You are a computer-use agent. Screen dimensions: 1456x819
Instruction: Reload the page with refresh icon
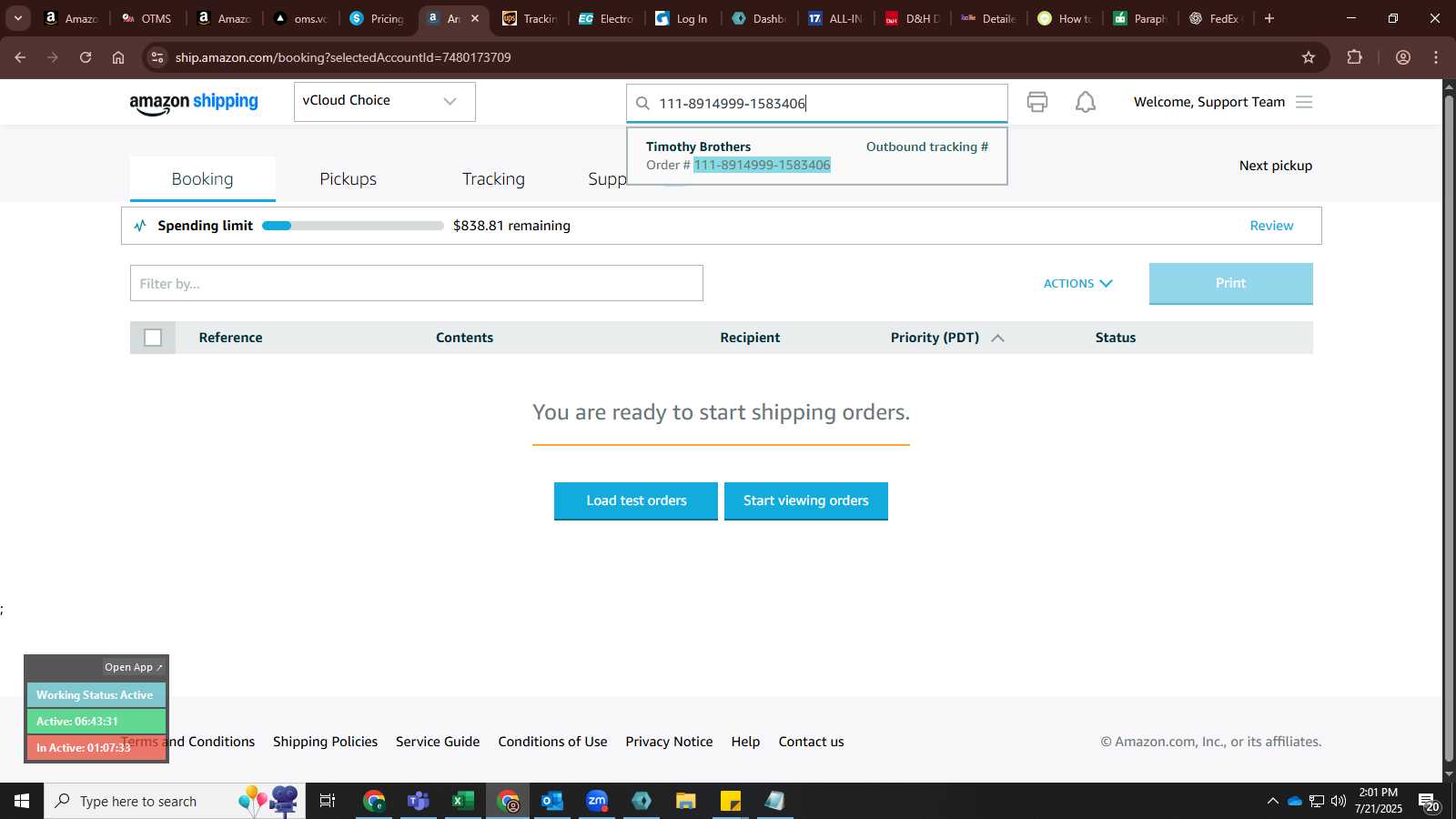(86, 57)
